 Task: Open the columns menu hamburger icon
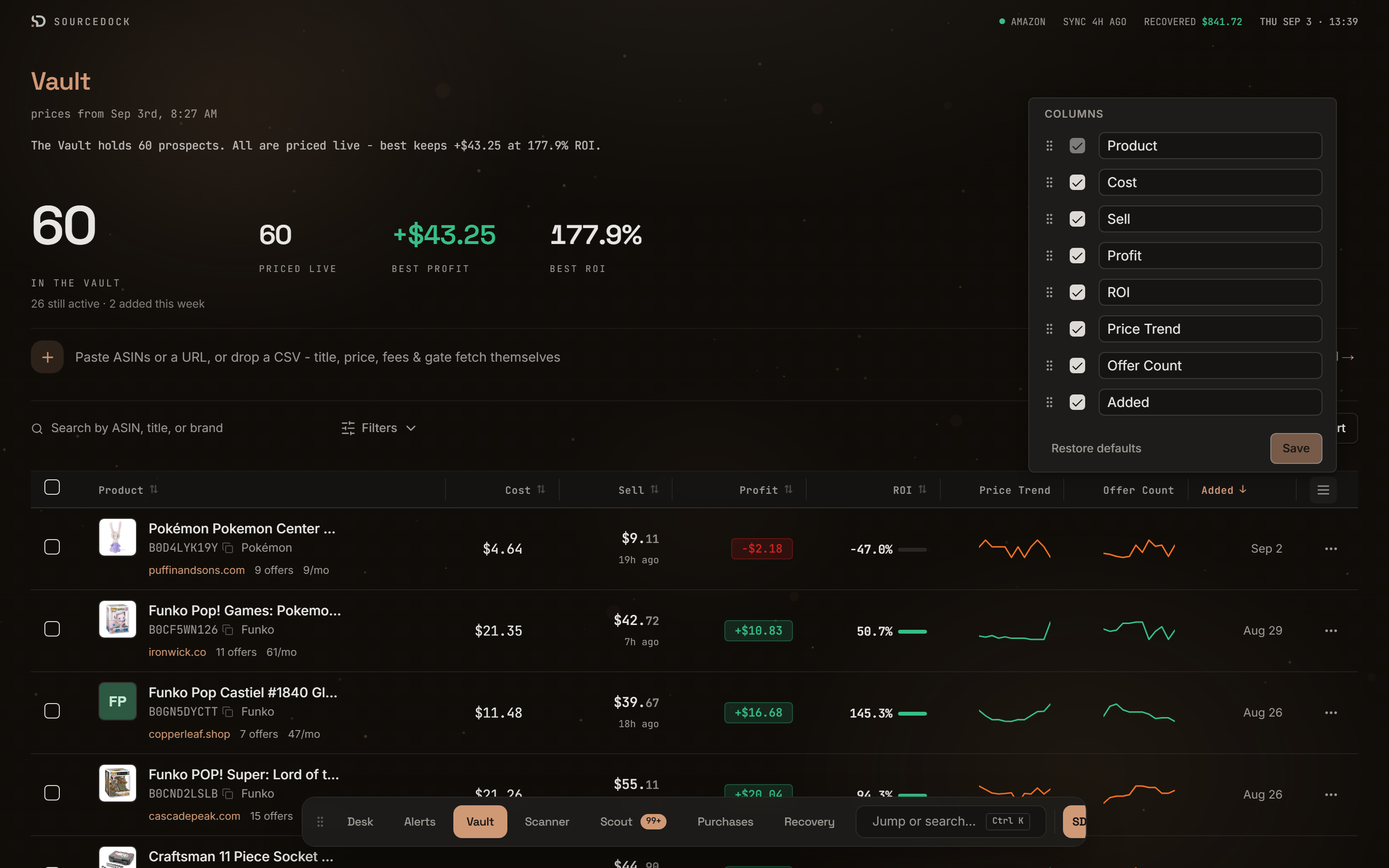coord(1323,489)
